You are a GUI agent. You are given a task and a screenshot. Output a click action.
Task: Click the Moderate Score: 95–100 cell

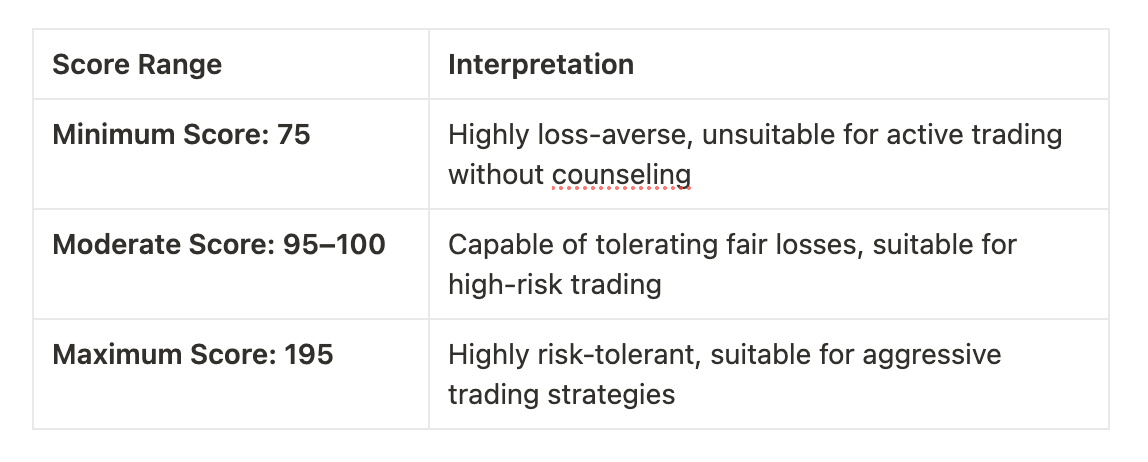click(x=218, y=244)
